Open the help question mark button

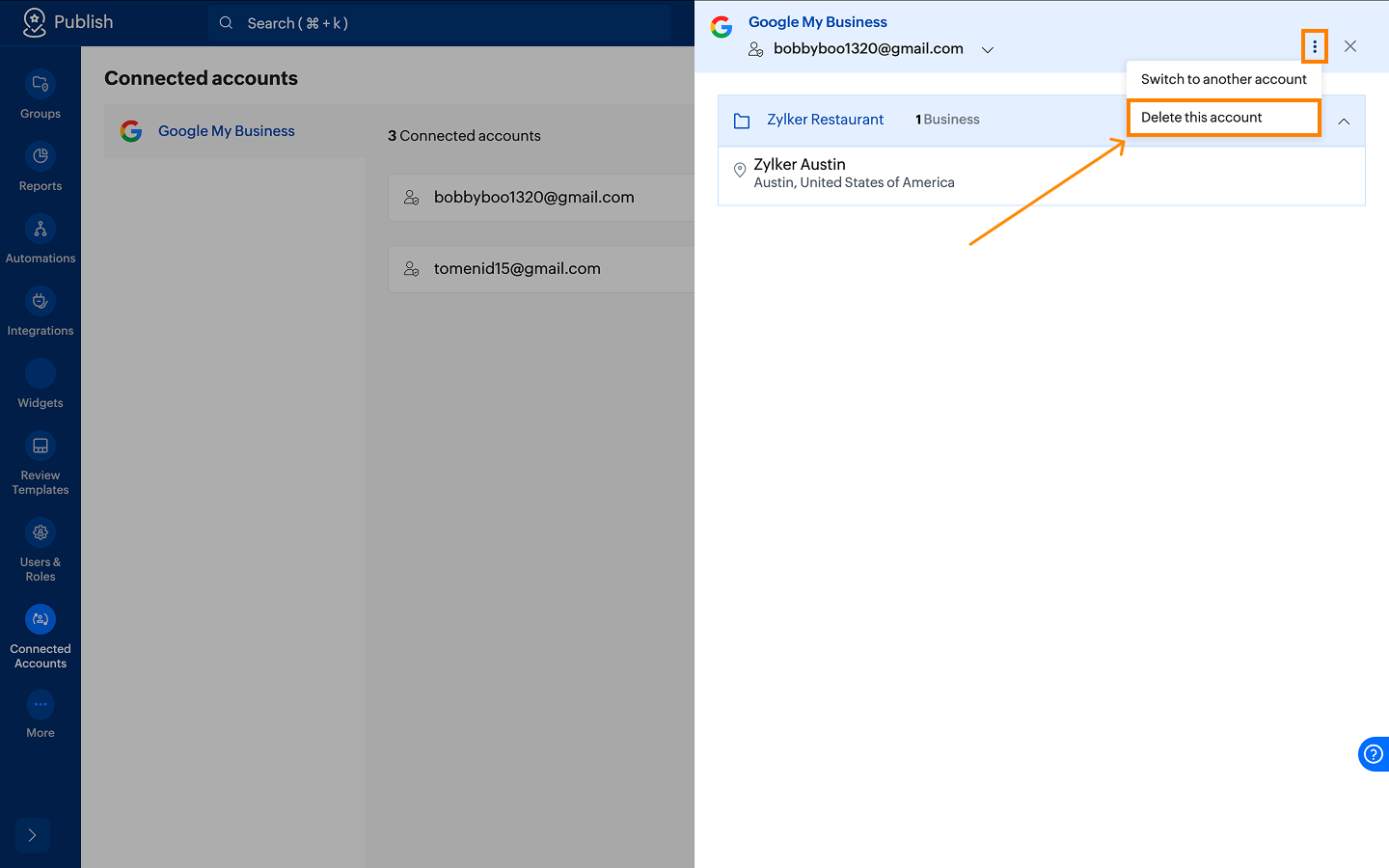[x=1374, y=754]
